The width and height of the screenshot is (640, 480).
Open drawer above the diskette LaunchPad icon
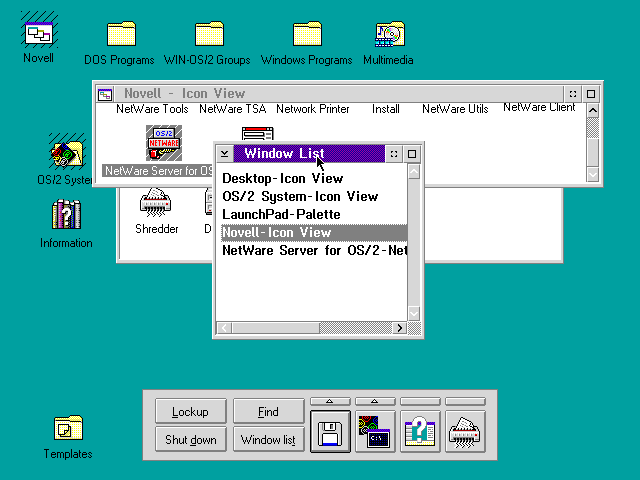tap(330, 402)
